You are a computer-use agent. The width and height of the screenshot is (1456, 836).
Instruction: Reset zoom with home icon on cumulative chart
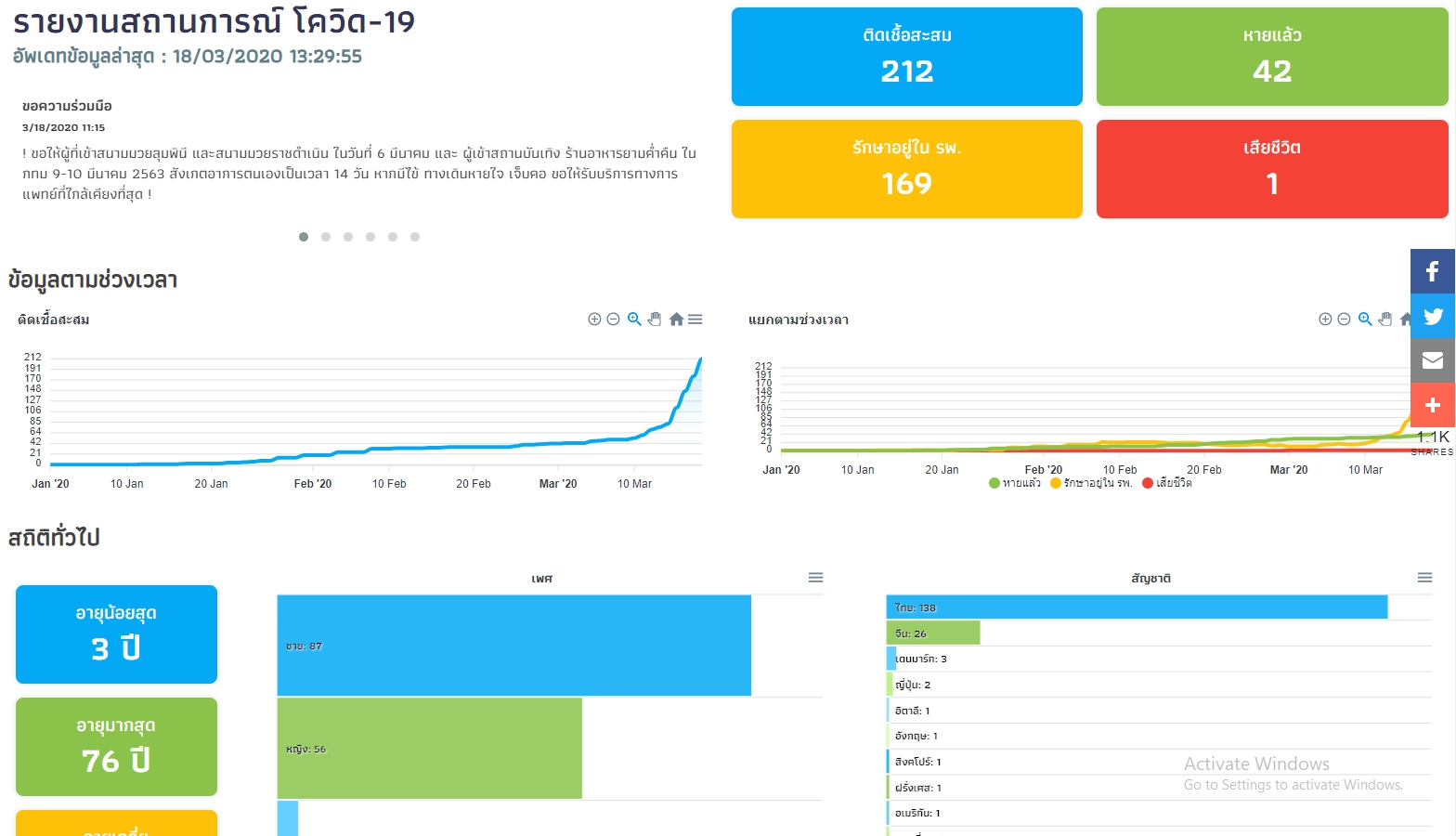(x=676, y=320)
